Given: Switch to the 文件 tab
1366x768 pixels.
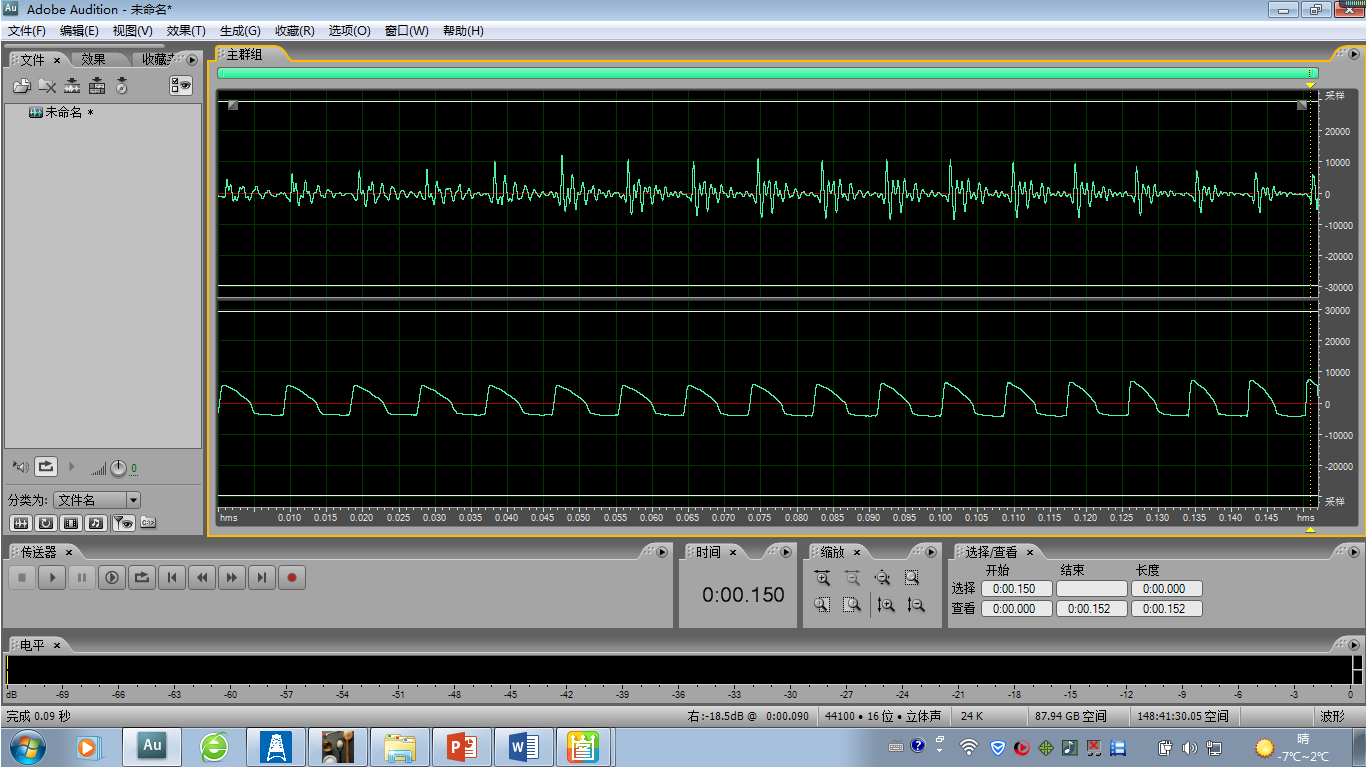Looking at the screenshot, I should click(33, 60).
